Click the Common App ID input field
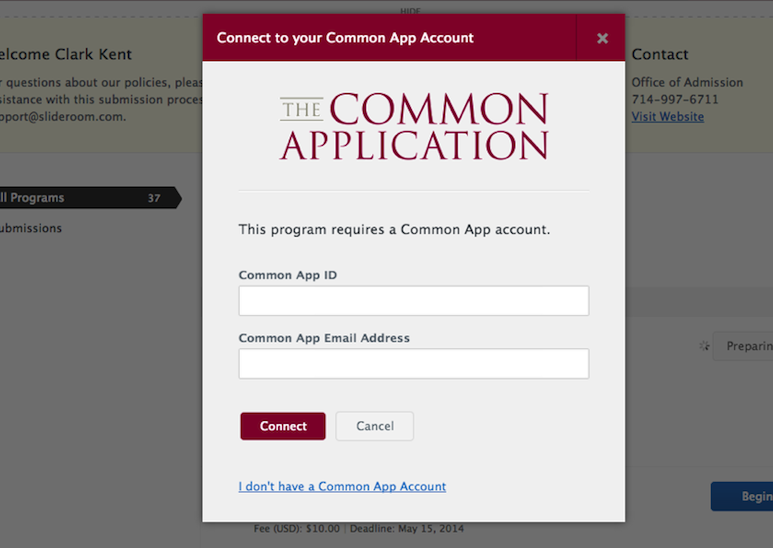 pos(414,301)
